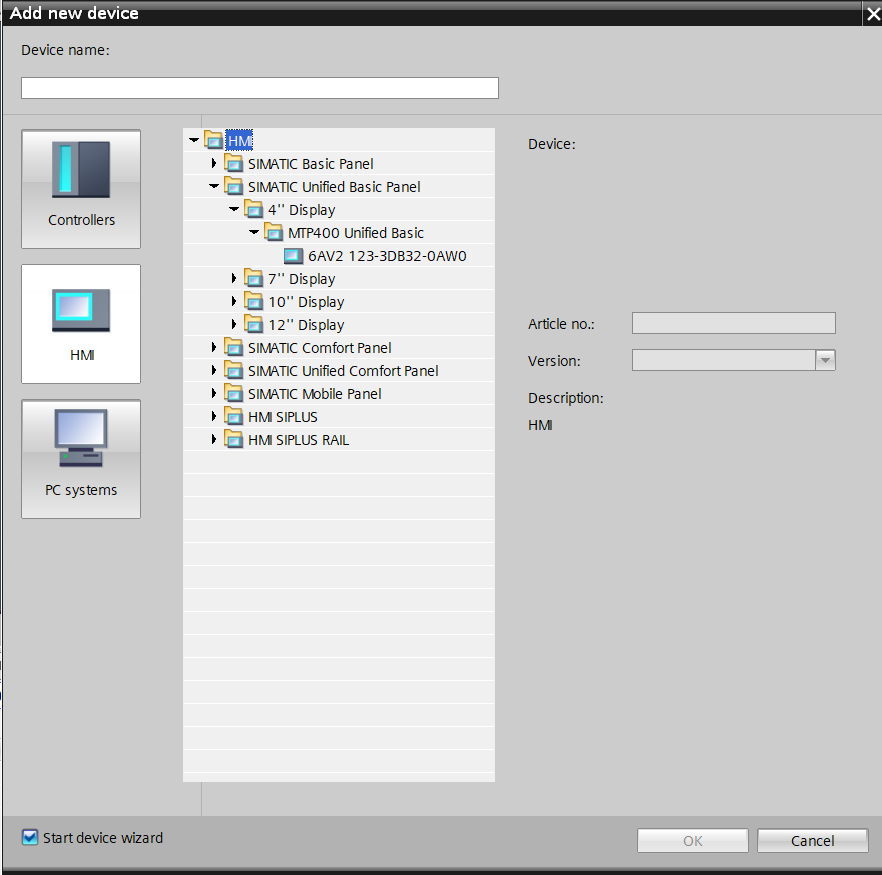Click the SIMATIC Unified Basic Panel folder icon

pos(233,186)
